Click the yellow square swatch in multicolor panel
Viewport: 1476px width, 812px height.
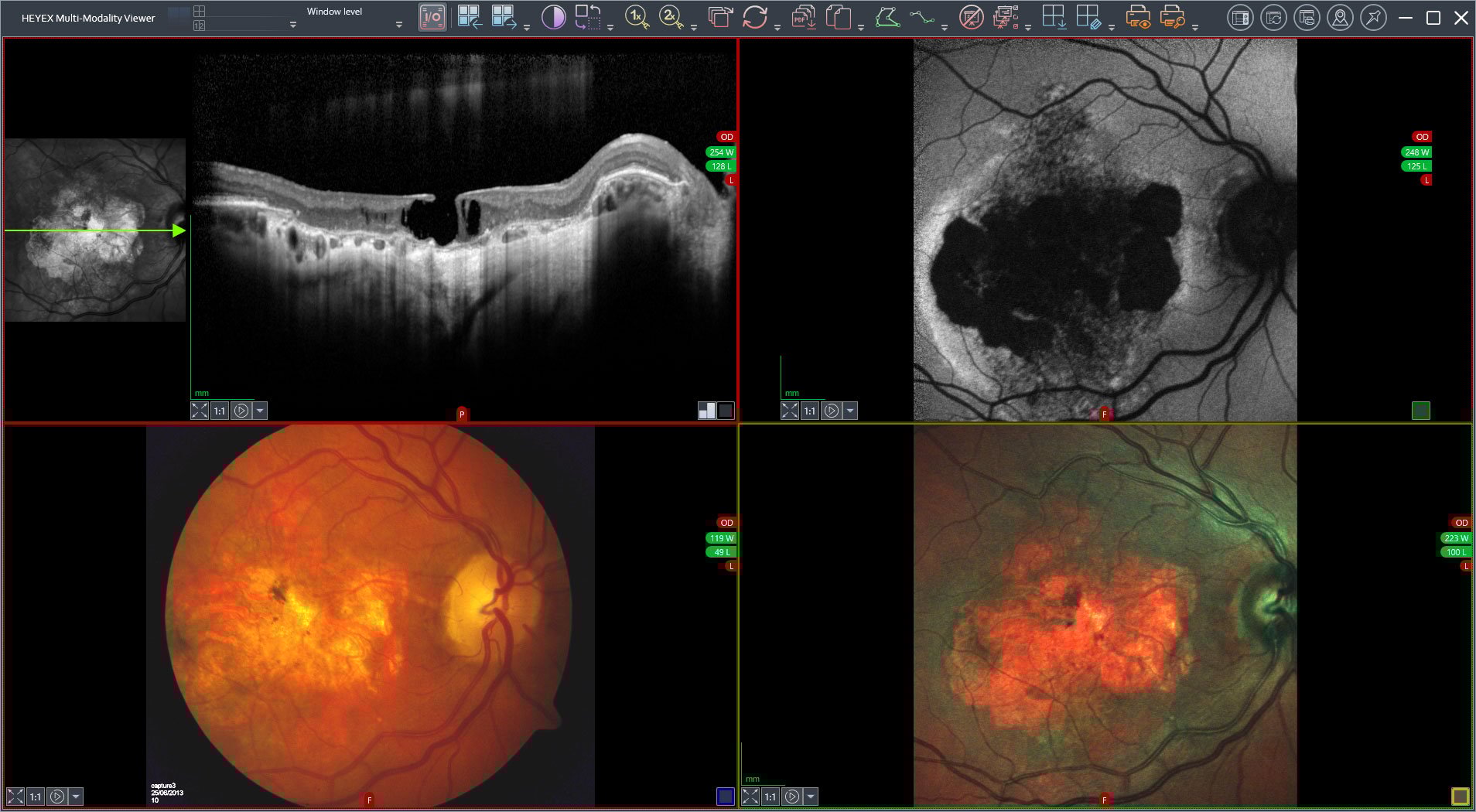[1460, 796]
